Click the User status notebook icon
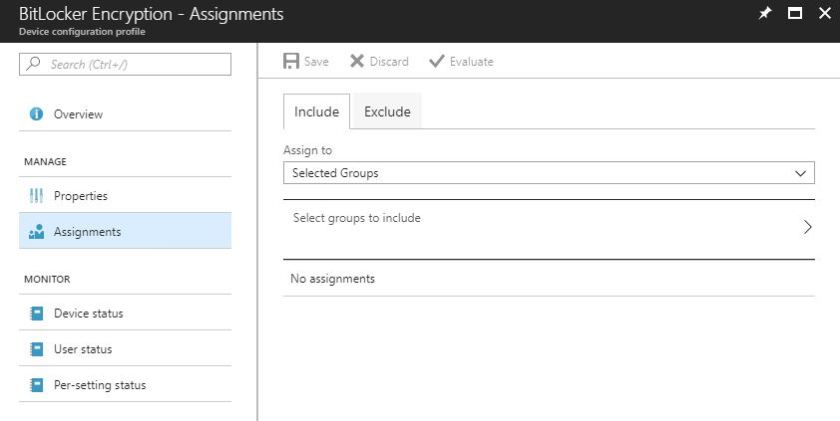 [x=36, y=349]
